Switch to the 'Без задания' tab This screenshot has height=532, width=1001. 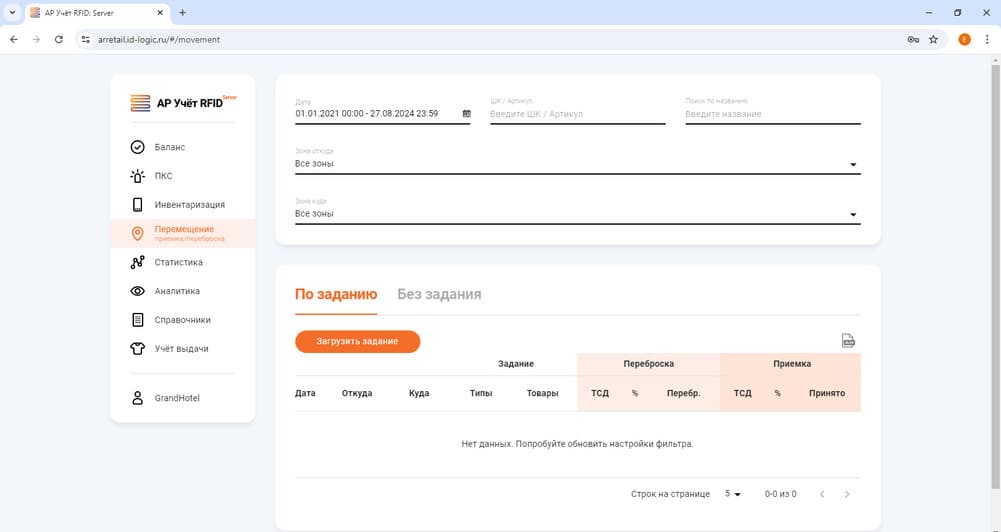(439, 294)
